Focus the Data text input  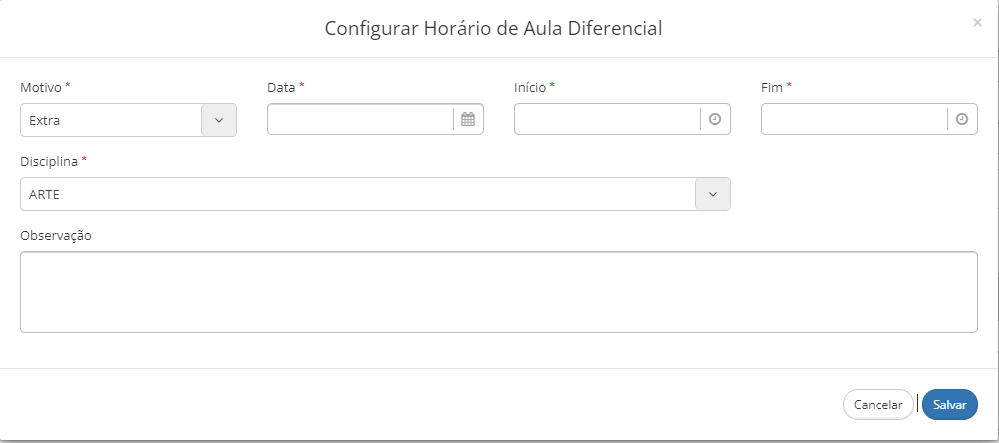[361, 119]
